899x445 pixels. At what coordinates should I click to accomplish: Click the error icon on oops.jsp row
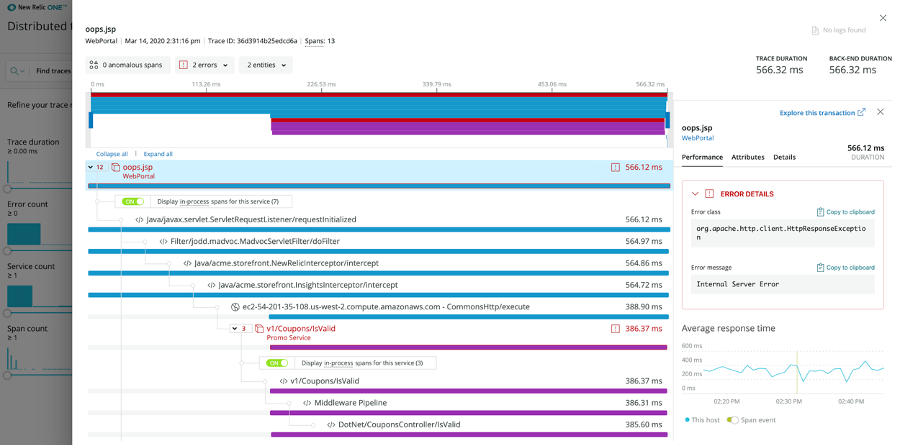click(x=615, y=167)
